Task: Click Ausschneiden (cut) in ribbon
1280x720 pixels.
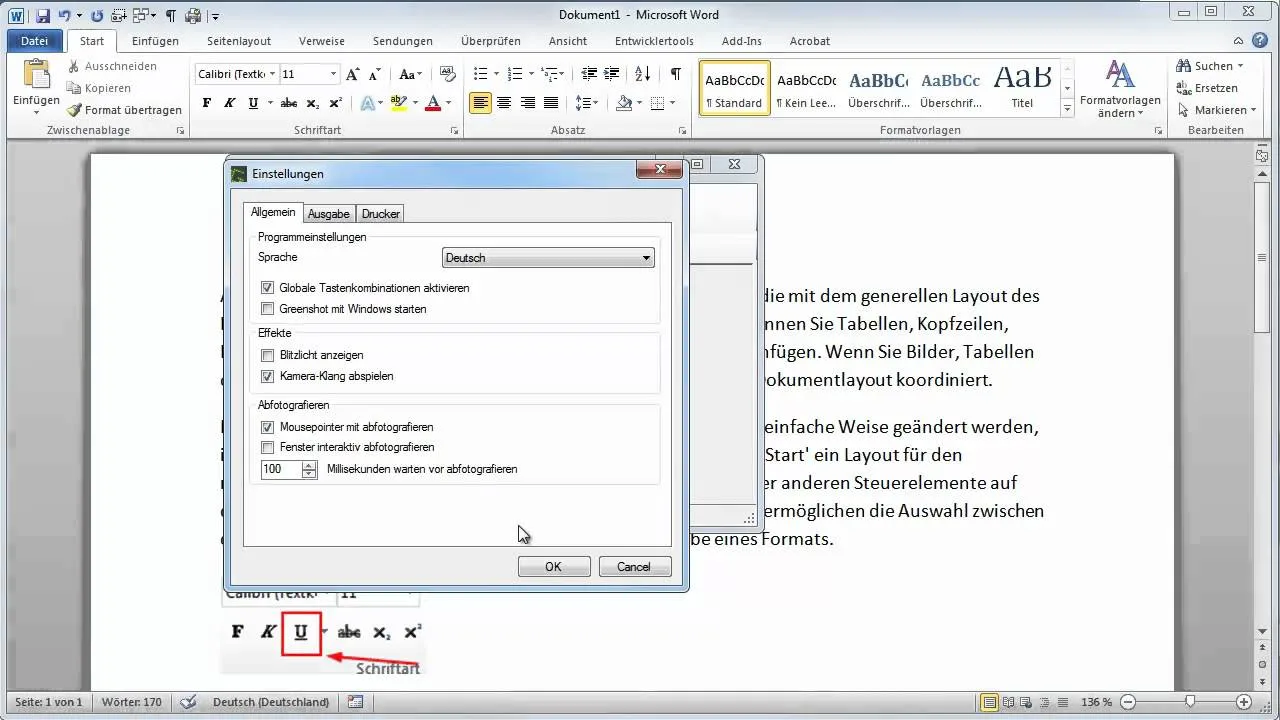Action: pyautogui.click(x=113, y=66)
